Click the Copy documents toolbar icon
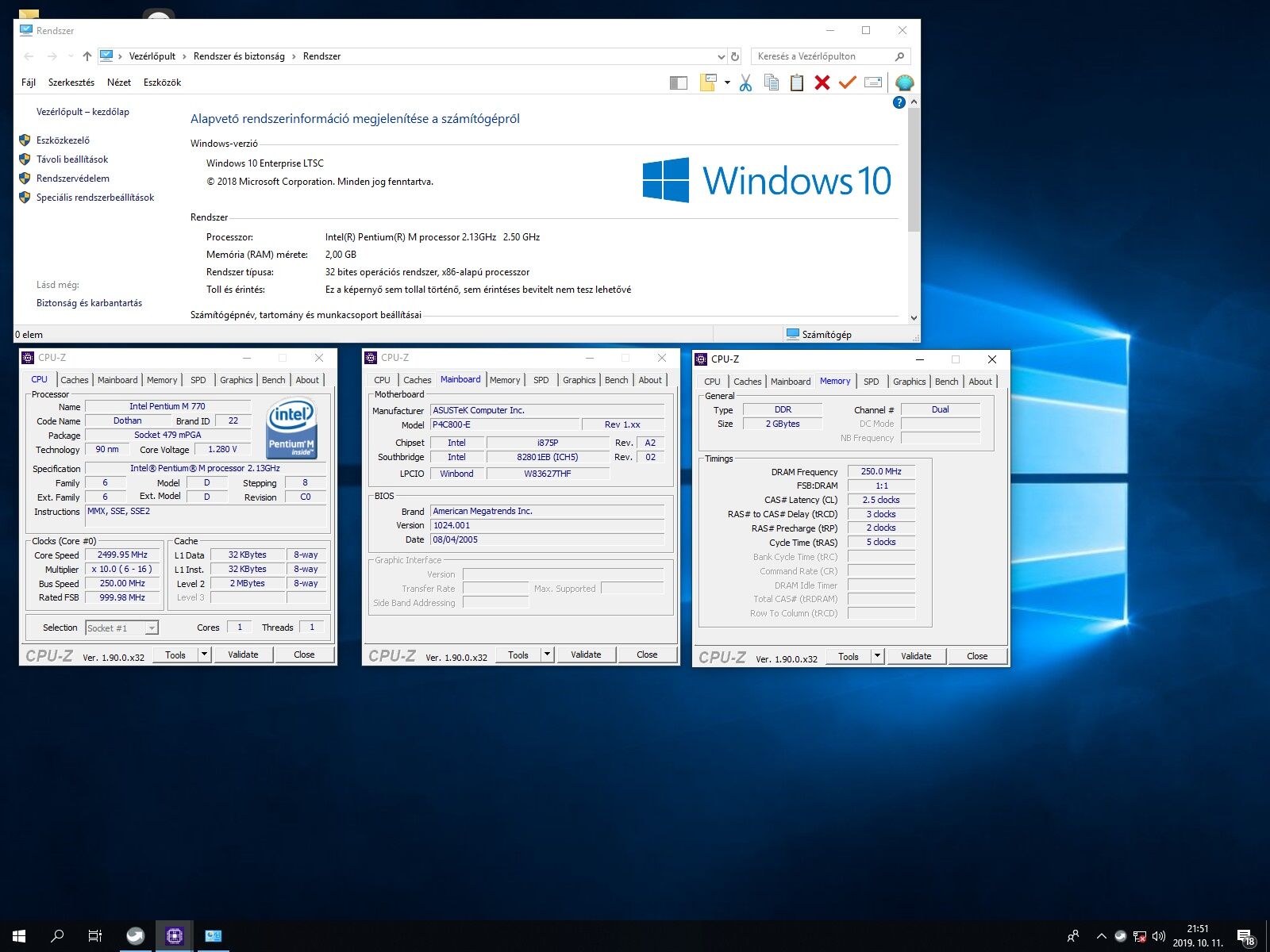The width and height of the screenshot is (1270, 952). (x=771, y=83)
